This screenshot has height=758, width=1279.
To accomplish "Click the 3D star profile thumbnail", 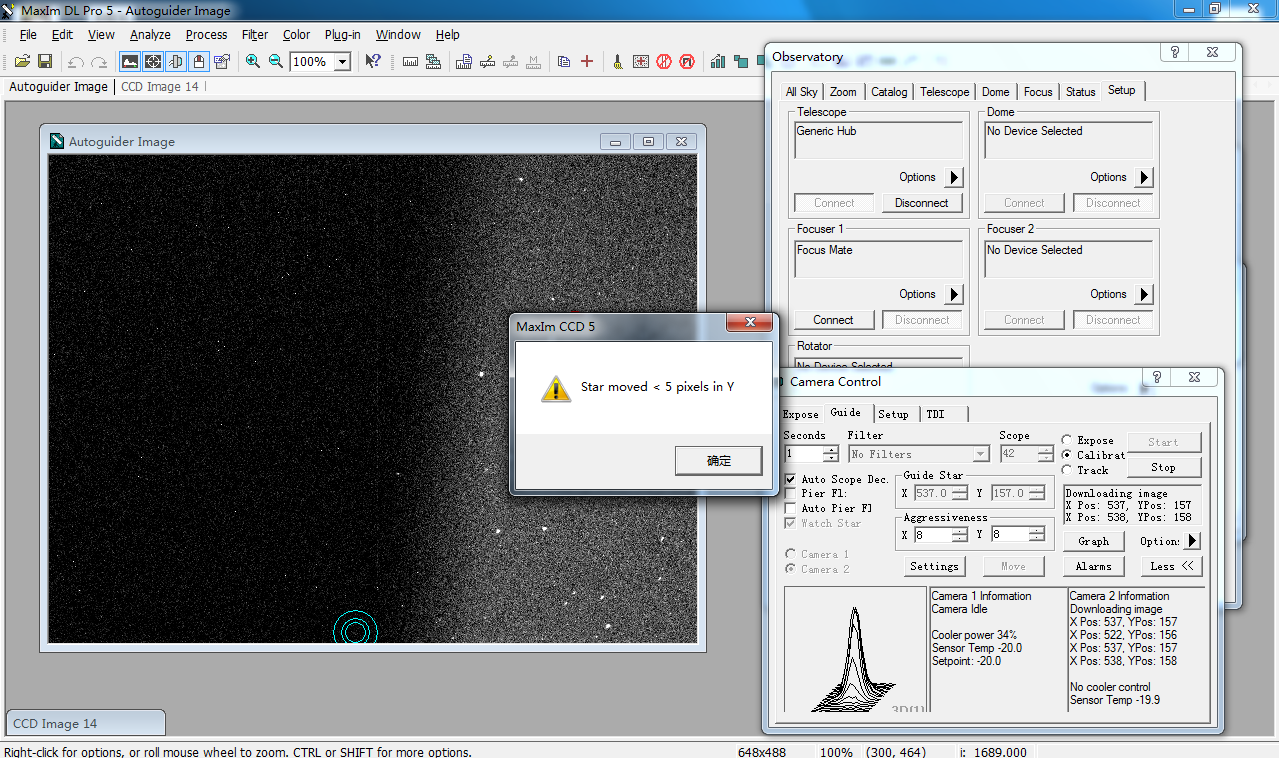I will click(855, 649).
